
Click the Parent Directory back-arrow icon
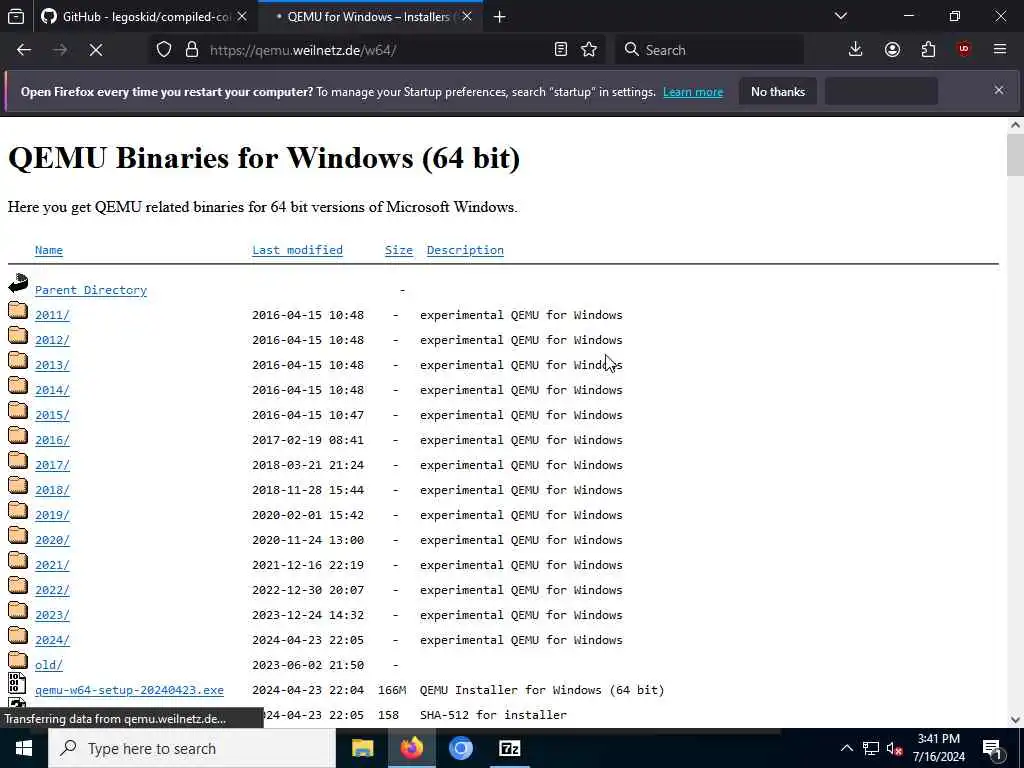(18, 283)
